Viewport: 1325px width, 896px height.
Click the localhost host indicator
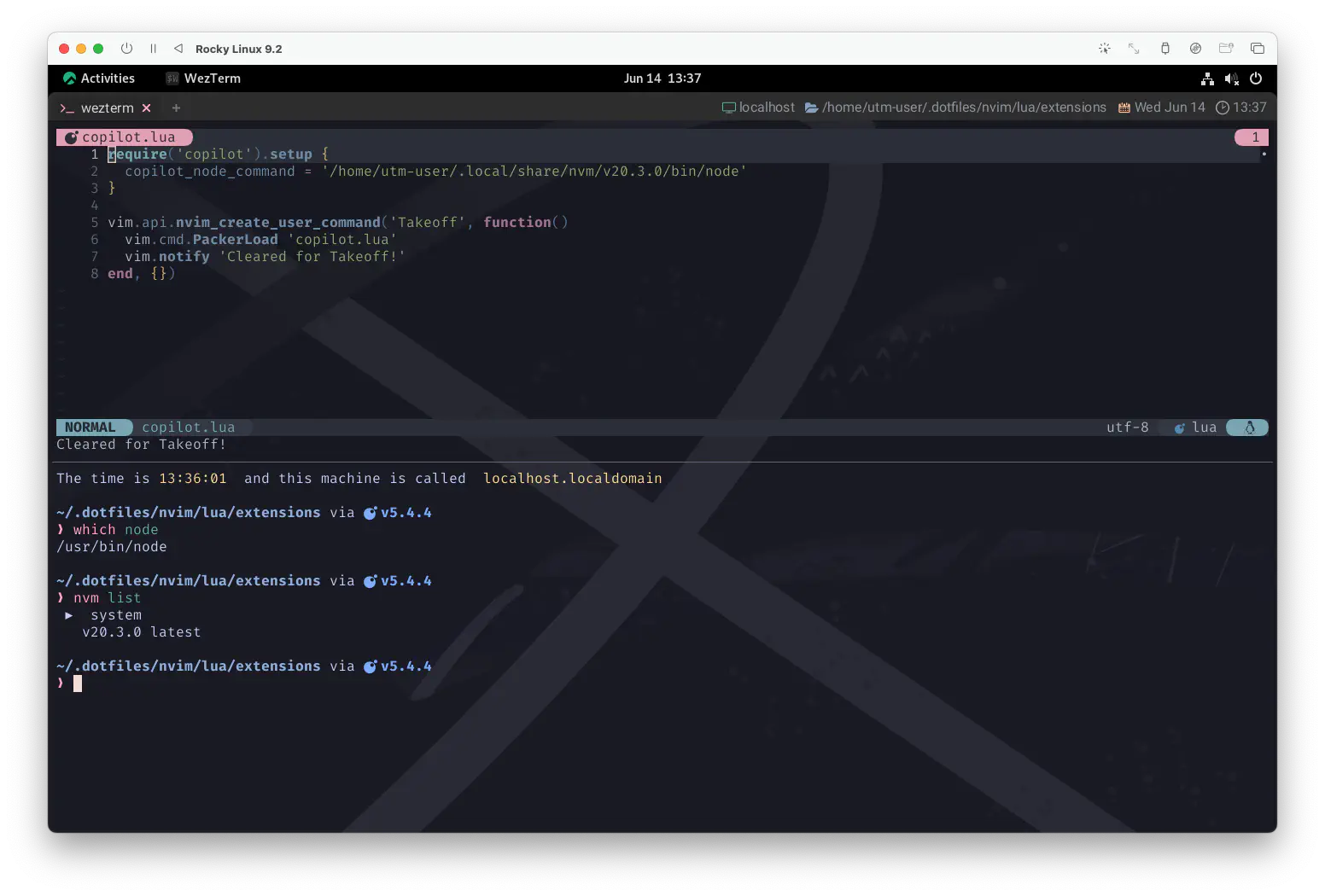[758, 108]
